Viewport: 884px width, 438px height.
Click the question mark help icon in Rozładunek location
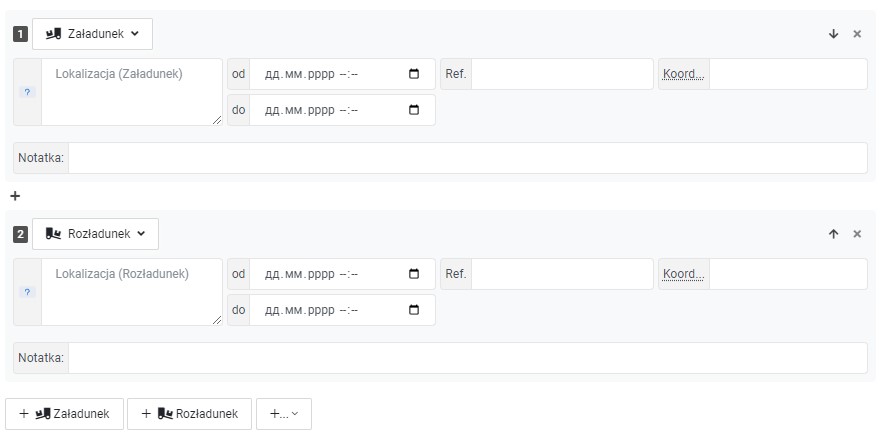coord(27,292)
